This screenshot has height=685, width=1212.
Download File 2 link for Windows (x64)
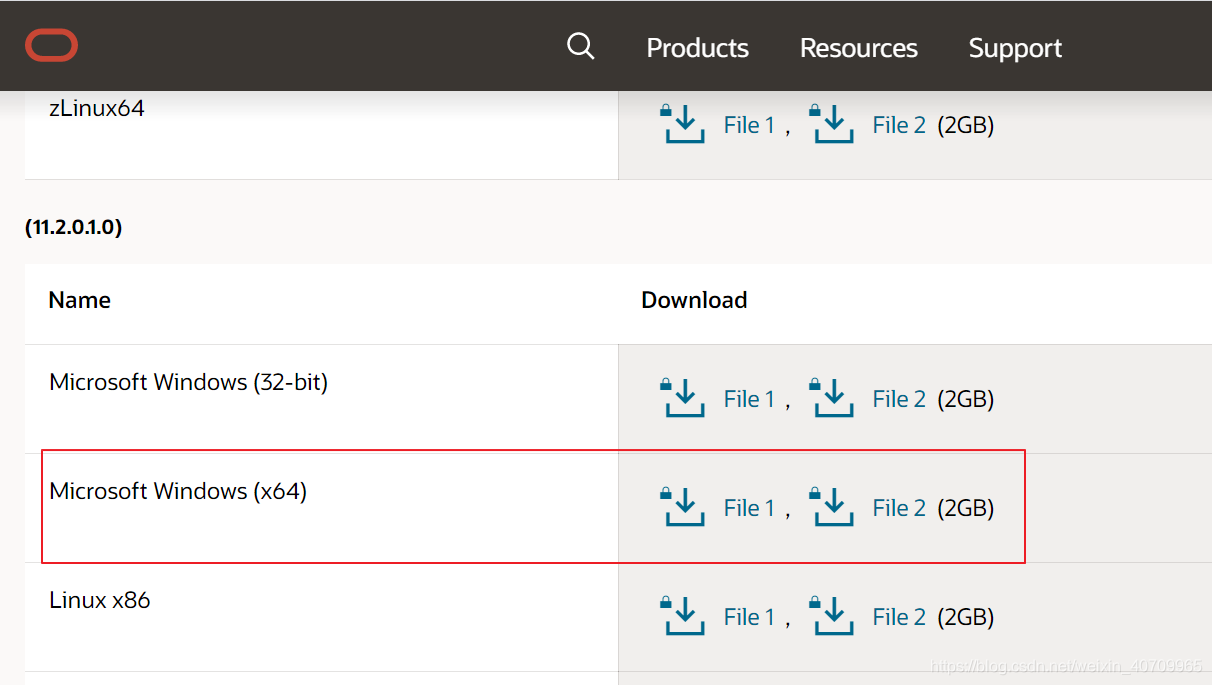(x=899, y=508)
